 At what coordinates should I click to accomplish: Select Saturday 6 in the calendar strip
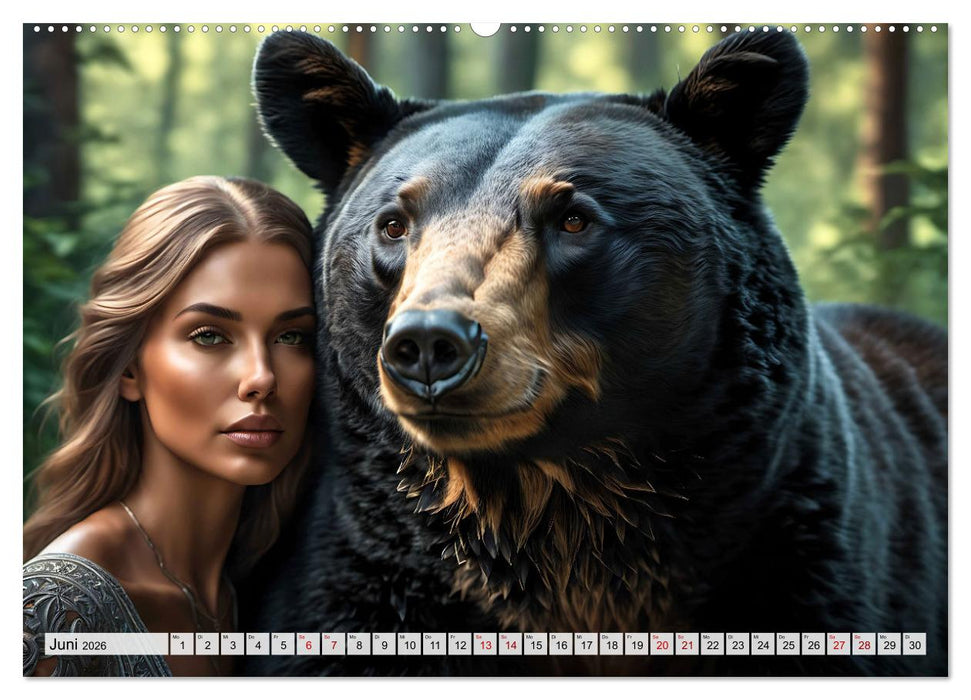308,644
